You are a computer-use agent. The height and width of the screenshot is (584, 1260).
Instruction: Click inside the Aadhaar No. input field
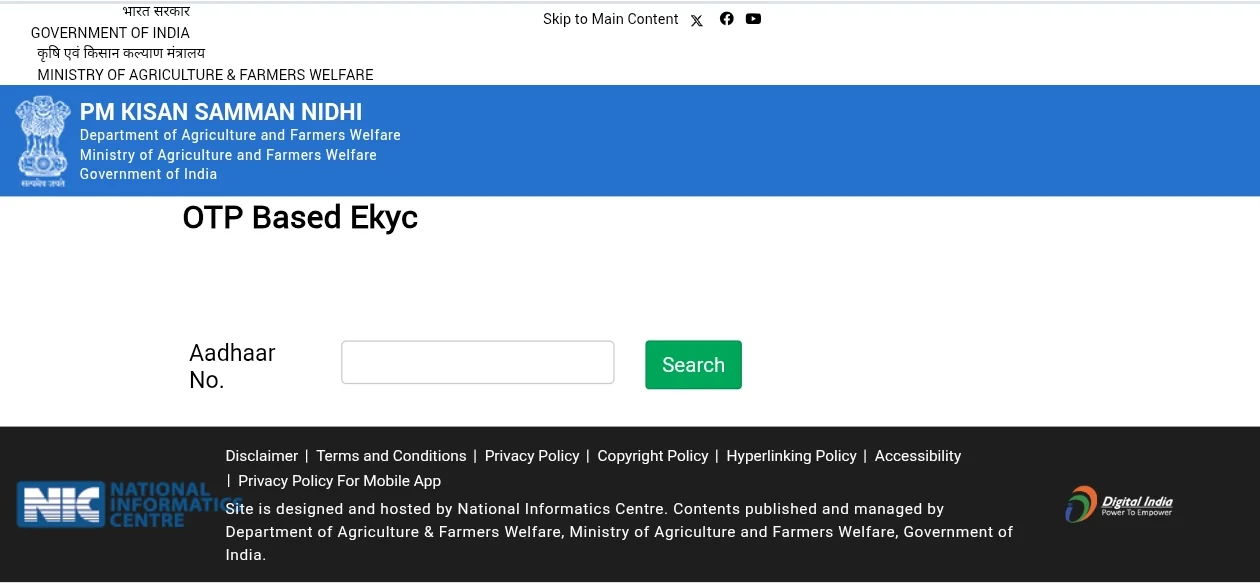click(x=477, y=362)
